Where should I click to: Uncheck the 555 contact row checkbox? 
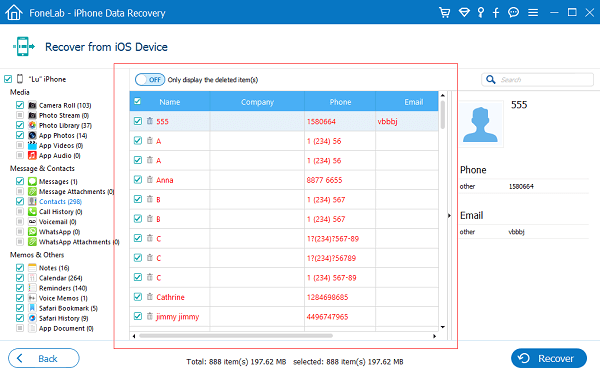click(x=138, y=121)
